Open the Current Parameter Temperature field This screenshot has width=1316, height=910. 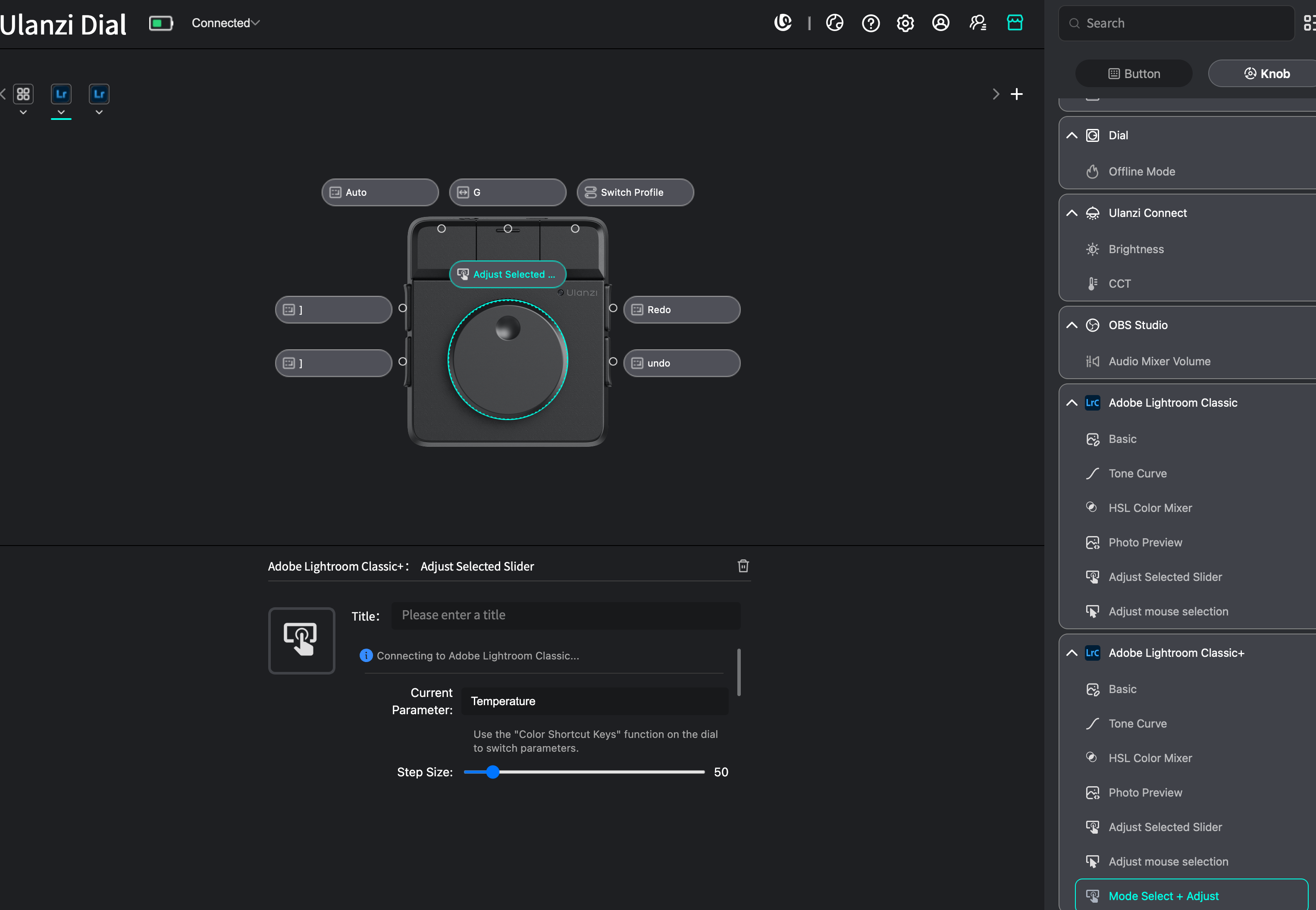tap(595, 701)
